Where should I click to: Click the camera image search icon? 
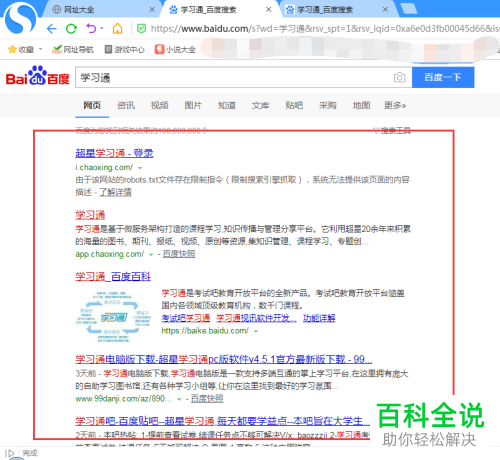click(399, 78)
